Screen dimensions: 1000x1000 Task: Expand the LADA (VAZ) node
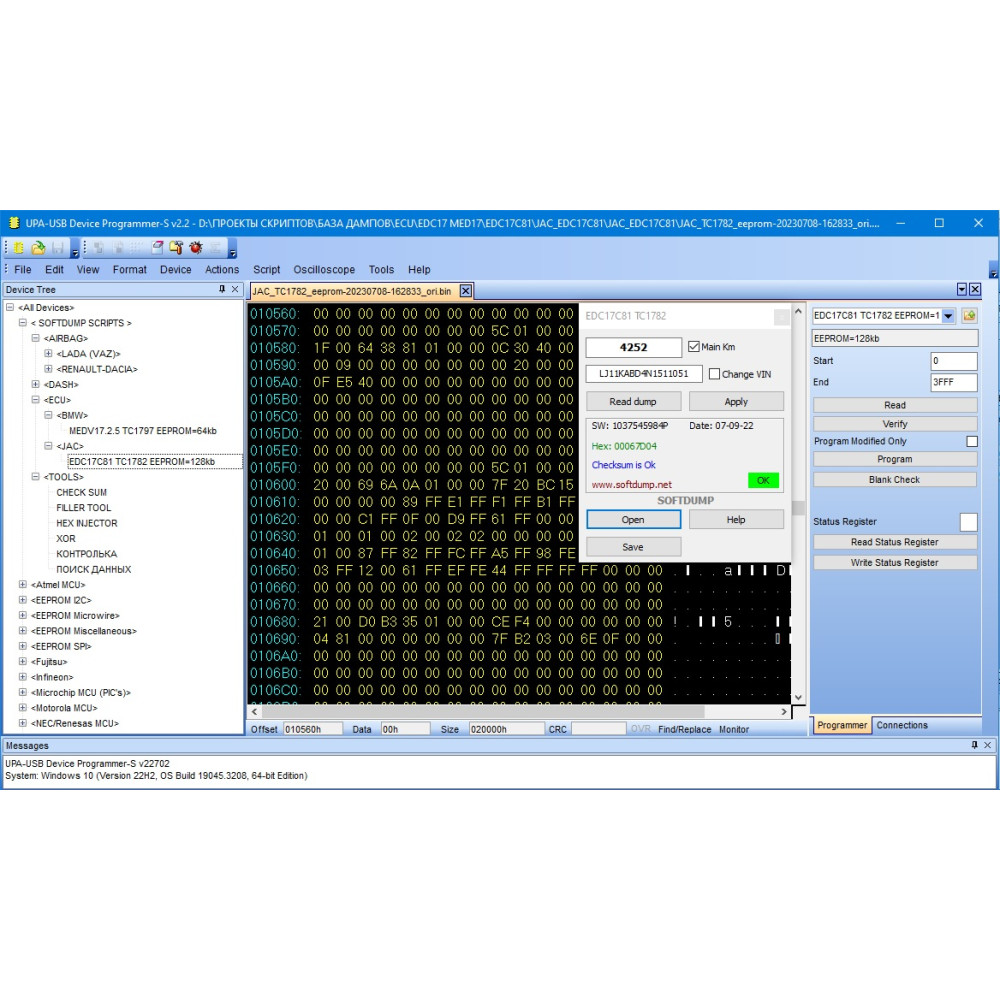click(x=48, y=353)
